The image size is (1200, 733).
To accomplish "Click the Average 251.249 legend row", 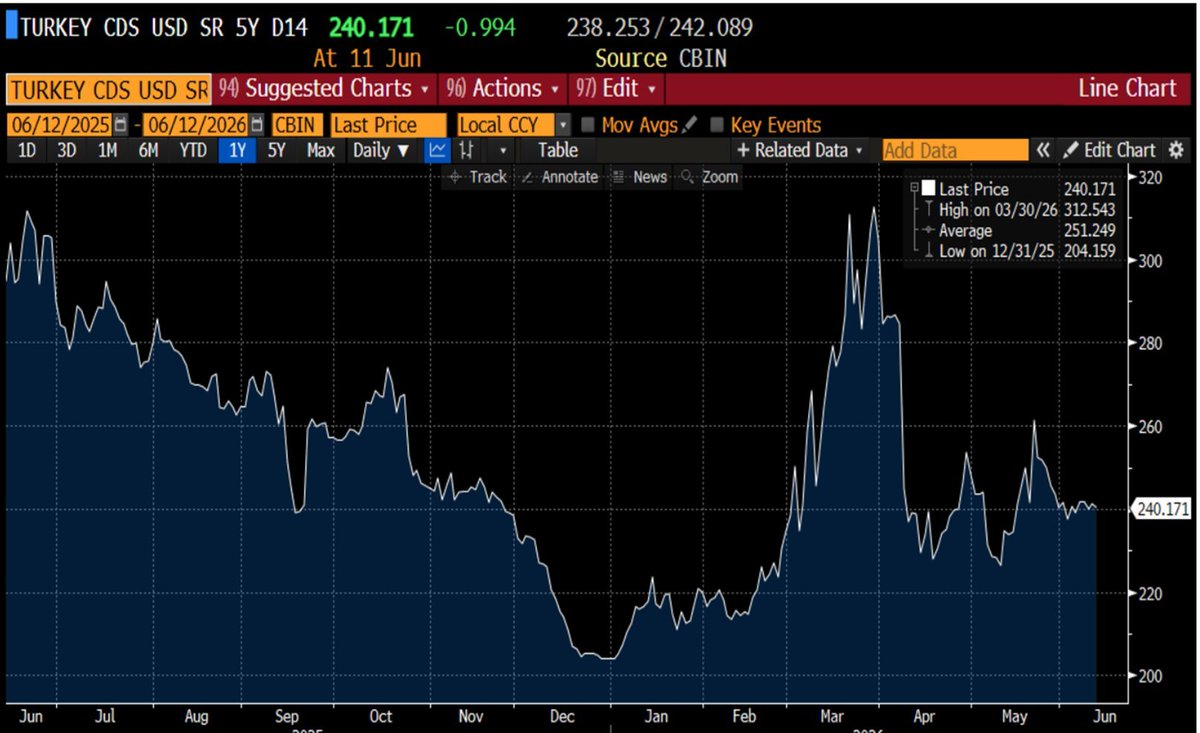I will coord(1017,230).
